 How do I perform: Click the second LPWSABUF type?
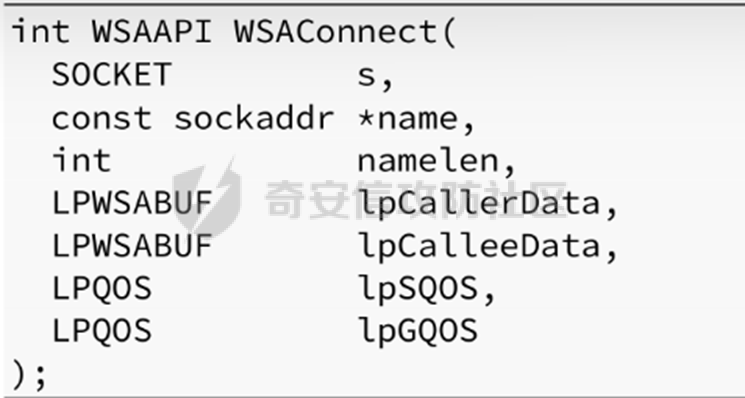132,246
